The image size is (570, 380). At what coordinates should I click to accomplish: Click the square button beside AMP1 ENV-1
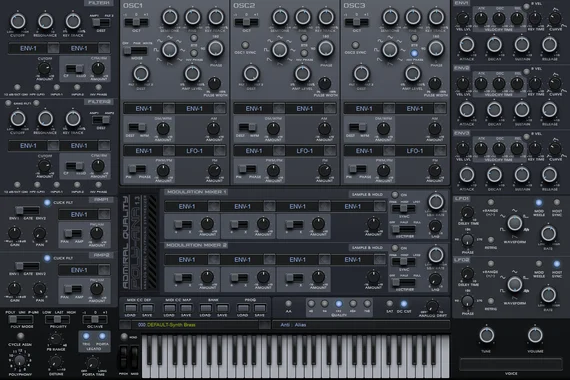click(x=104, y=215)
